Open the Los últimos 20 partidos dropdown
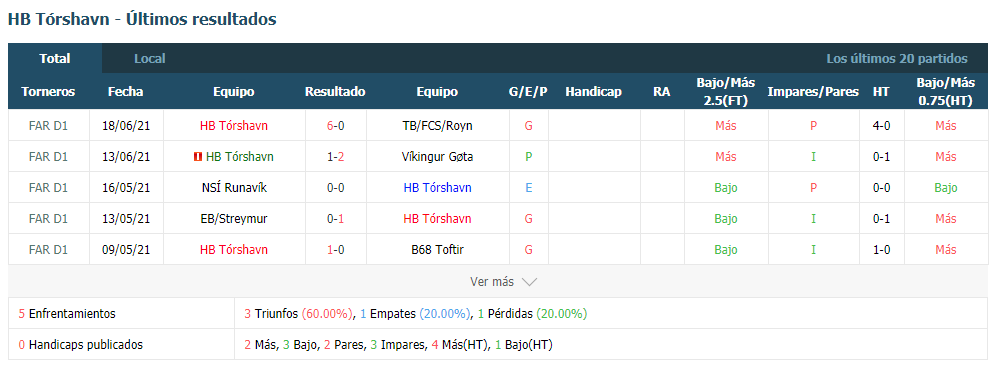Image resolution: width=996 pixels, height=371 pixels. pos(897,59)
